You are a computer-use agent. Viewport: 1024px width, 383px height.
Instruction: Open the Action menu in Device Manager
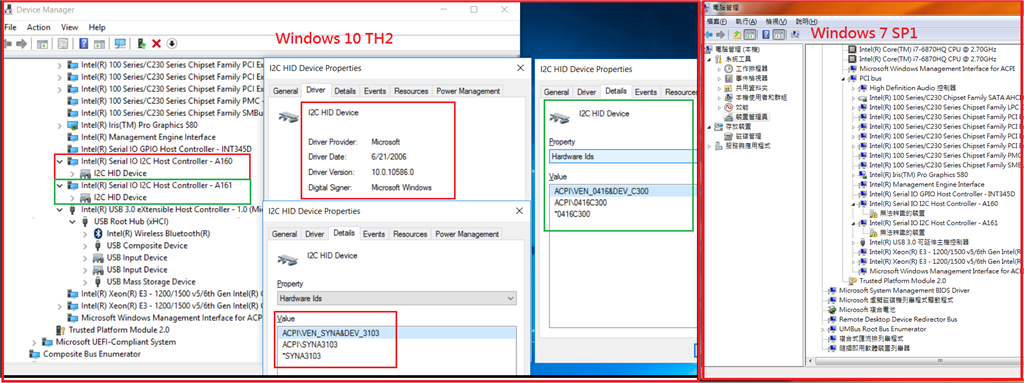39,27
